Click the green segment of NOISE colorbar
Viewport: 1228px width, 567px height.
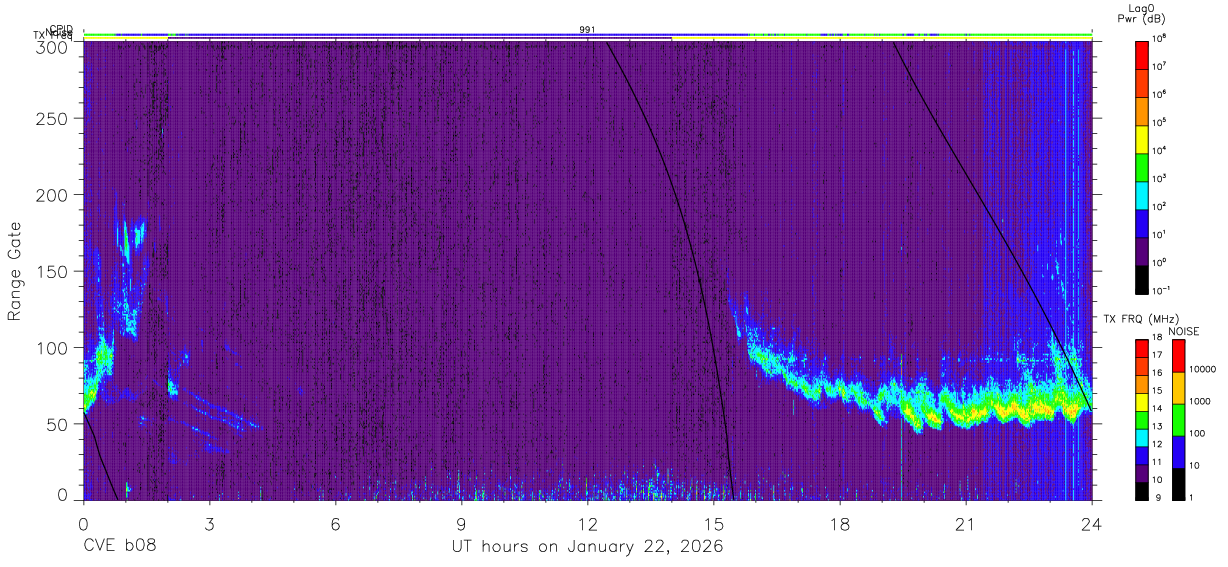[x=1177, y=419]
